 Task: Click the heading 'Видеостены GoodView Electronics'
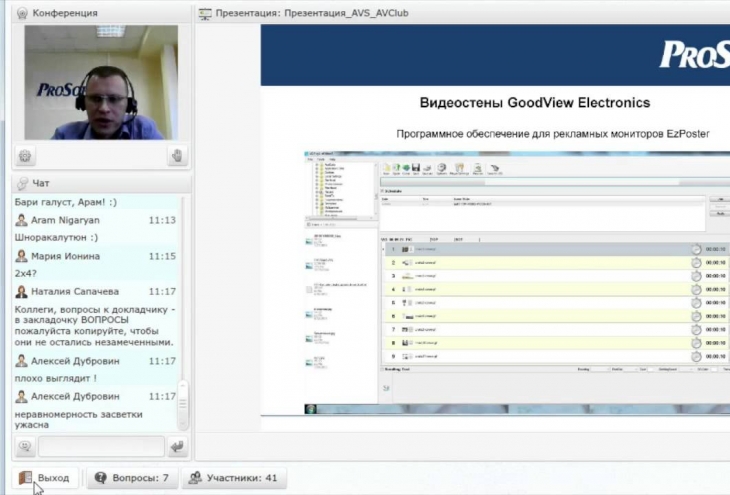coord(535,102)
